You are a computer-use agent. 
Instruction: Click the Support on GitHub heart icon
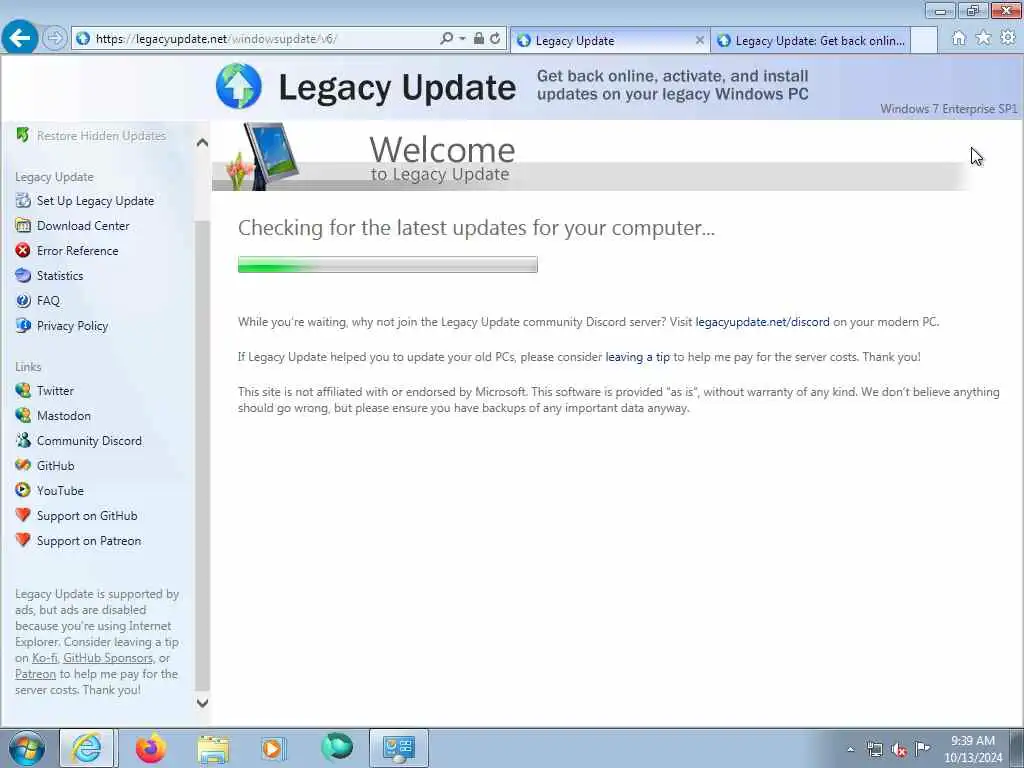(x=23, y=515)
